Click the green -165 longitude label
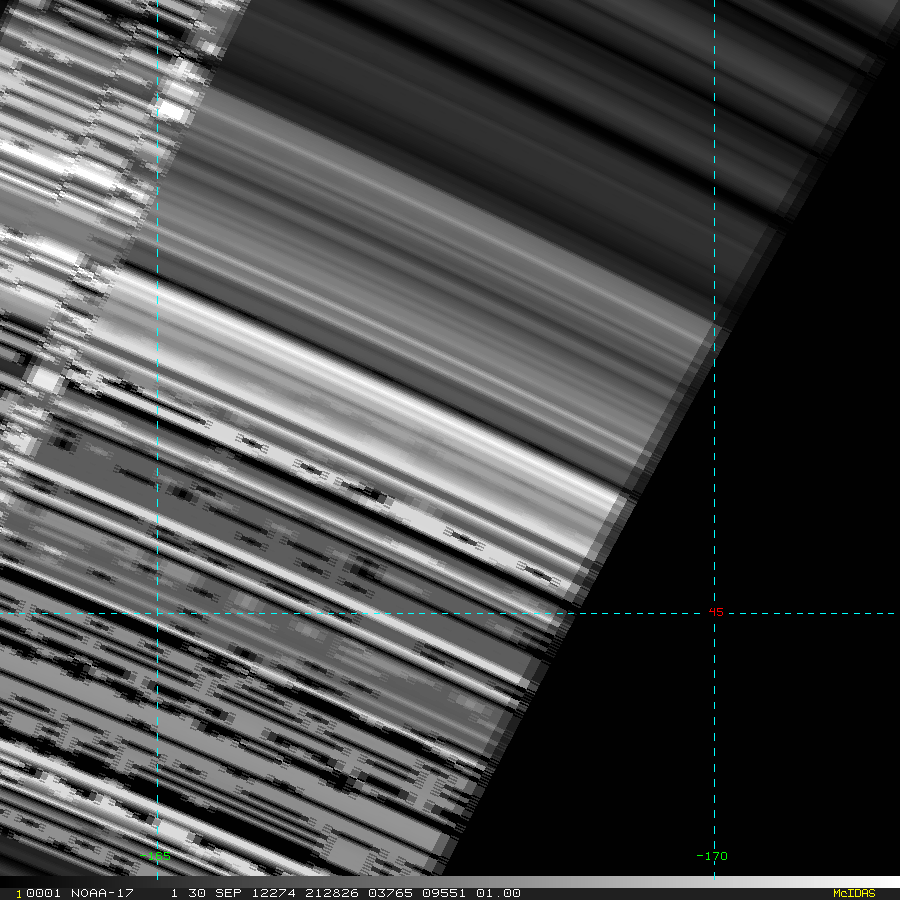The width and height of the screenshot is (900, 900). point(155,856)
